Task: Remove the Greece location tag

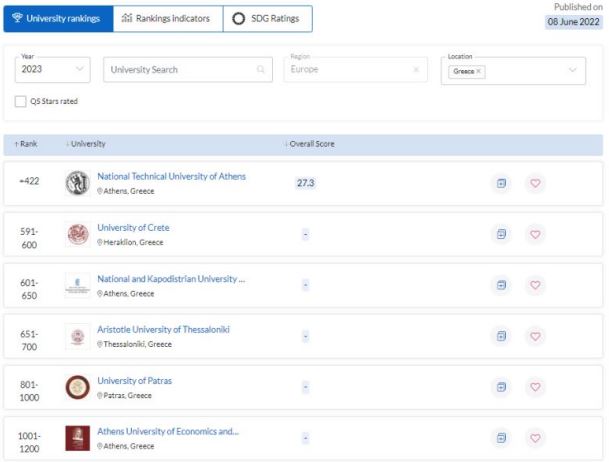Action: click(479, 72)
